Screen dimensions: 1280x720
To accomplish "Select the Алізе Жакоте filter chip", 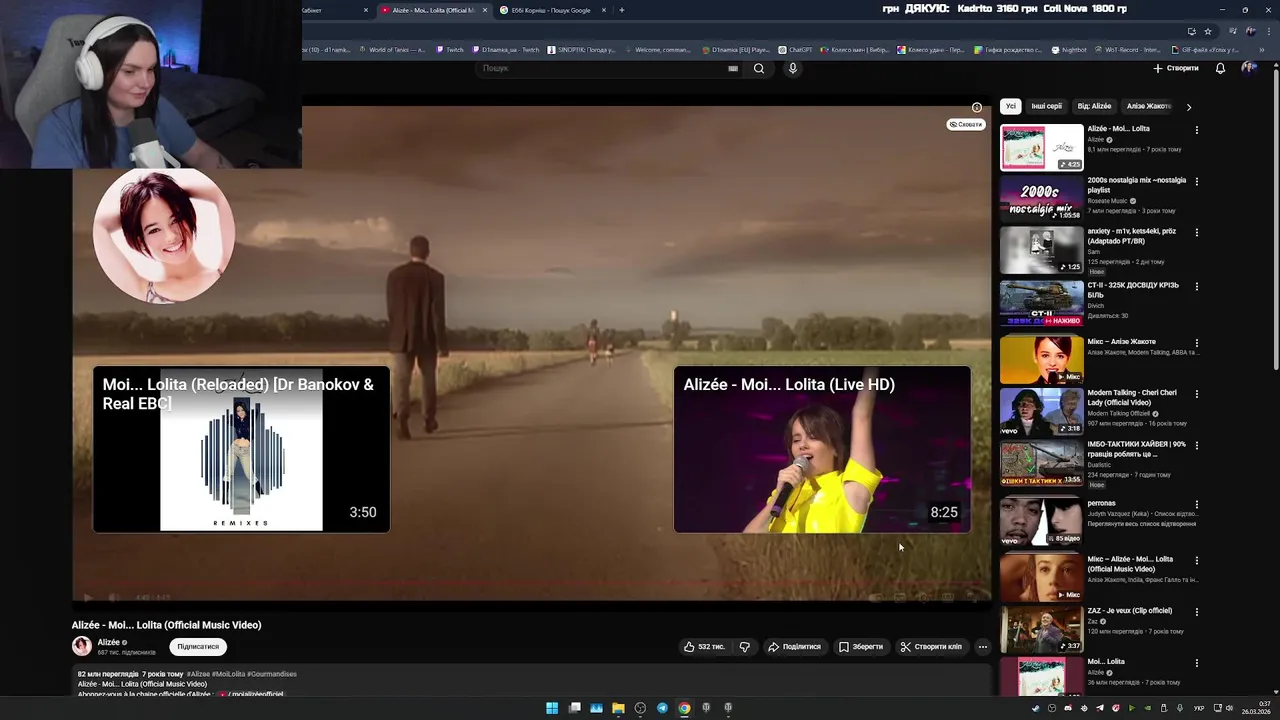I will point(1148,106).
